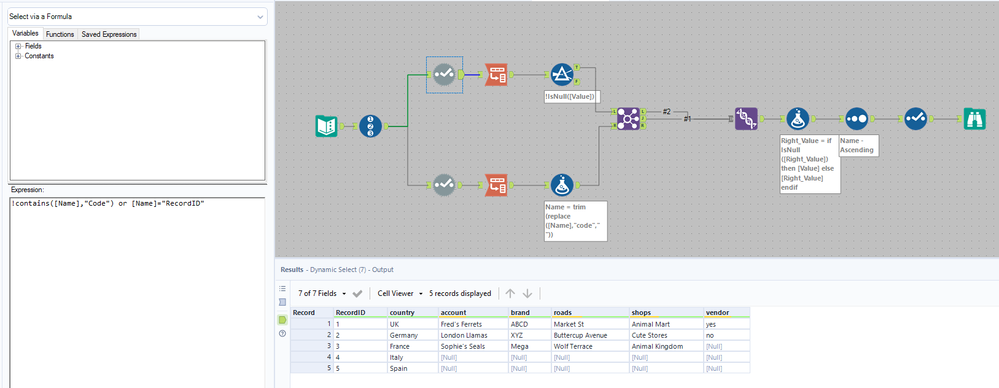Click the ABCD brand cell
The width and height of the screenshot is (999, 388).
tap(530, 324)
